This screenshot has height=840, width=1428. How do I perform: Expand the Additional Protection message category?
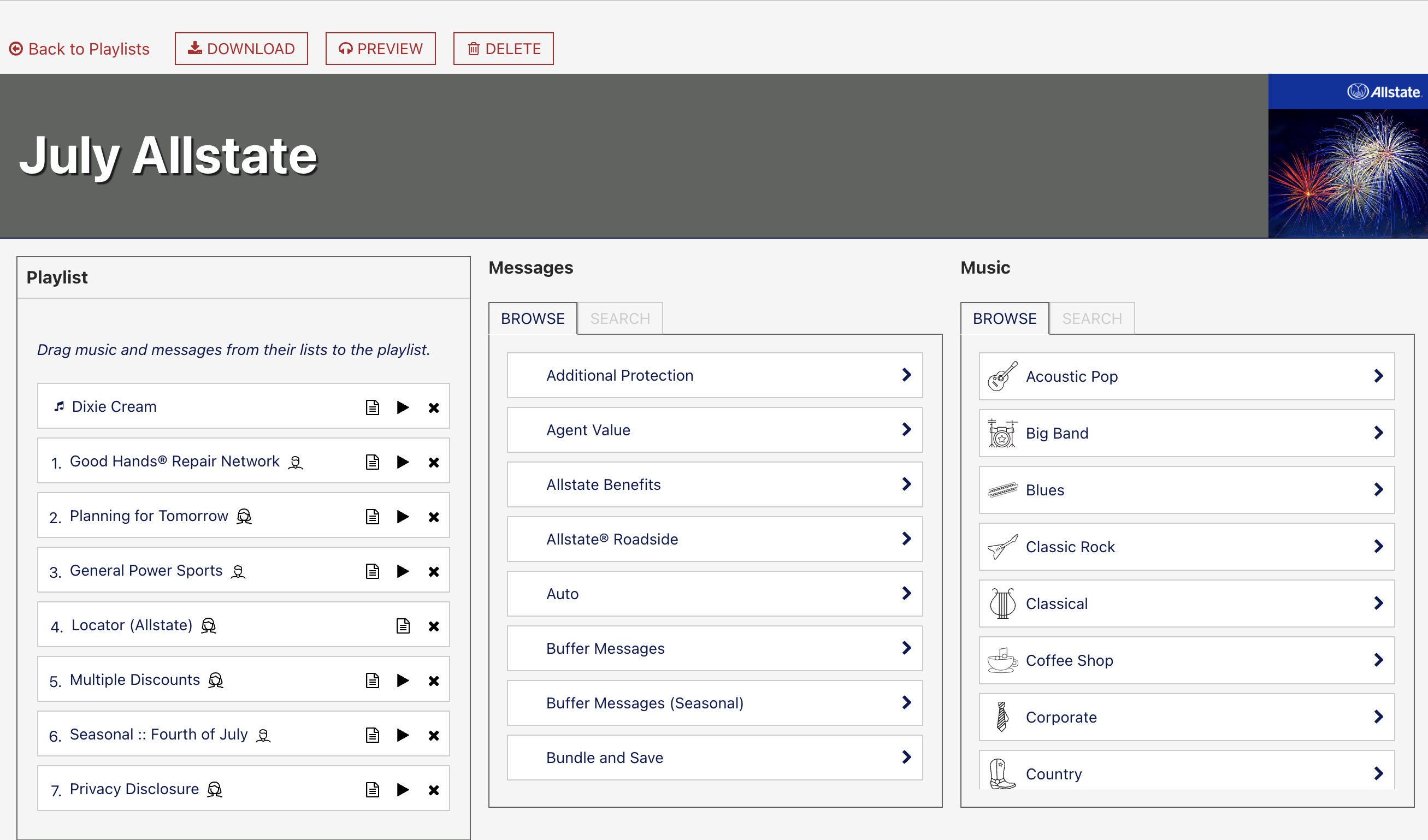(715, 375)
